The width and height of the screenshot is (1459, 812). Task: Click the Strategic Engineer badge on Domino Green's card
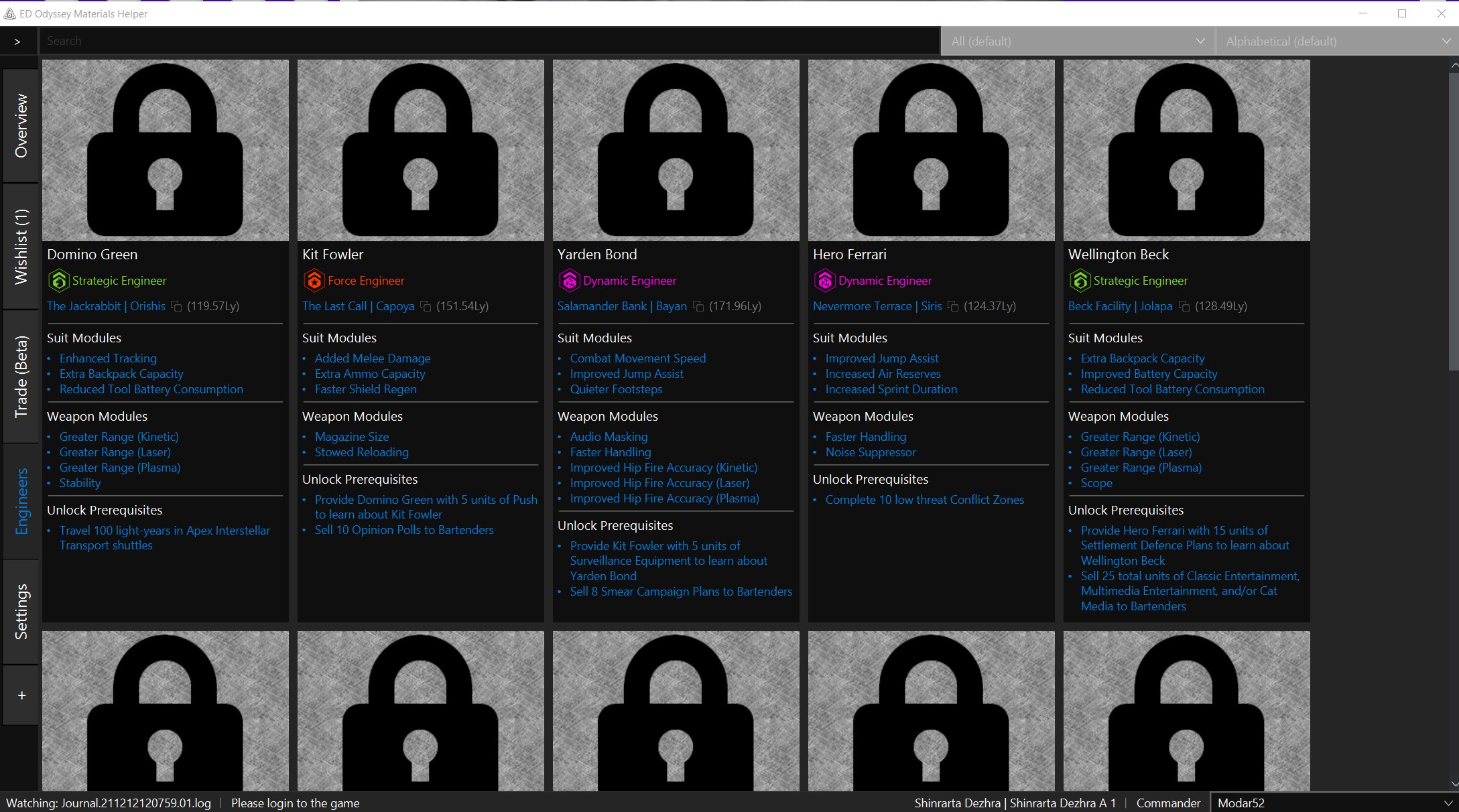tap(59, 281)
